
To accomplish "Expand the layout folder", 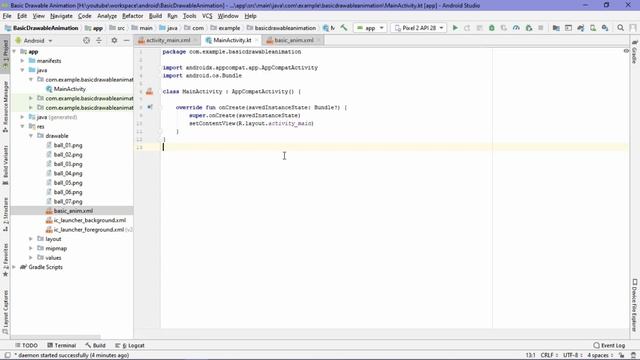I will (31, 239).
